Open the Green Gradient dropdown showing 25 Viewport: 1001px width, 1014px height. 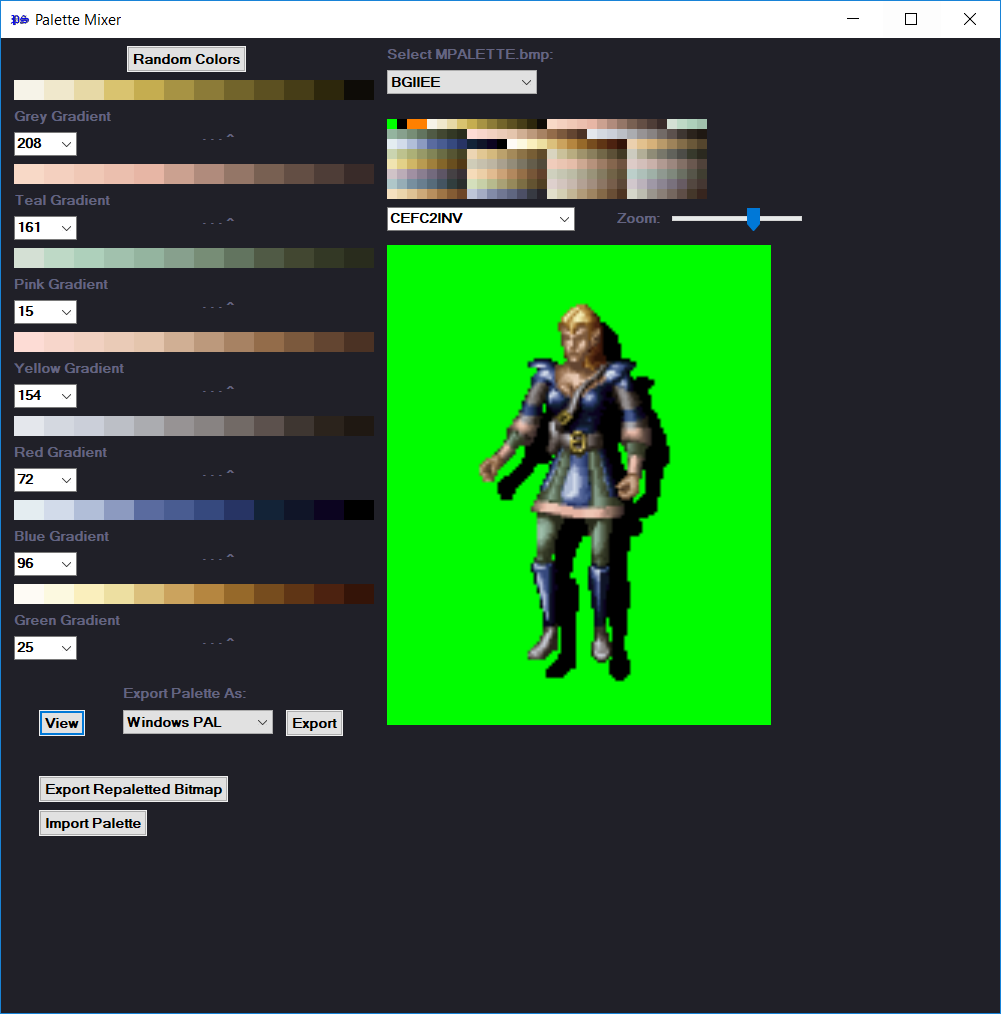tap(45, 648)
